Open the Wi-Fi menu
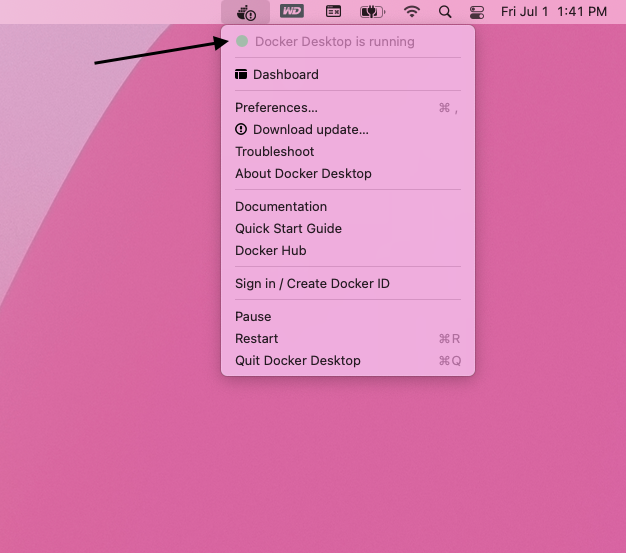Screen dimensions: 626x553 click(x=412, y=11)
